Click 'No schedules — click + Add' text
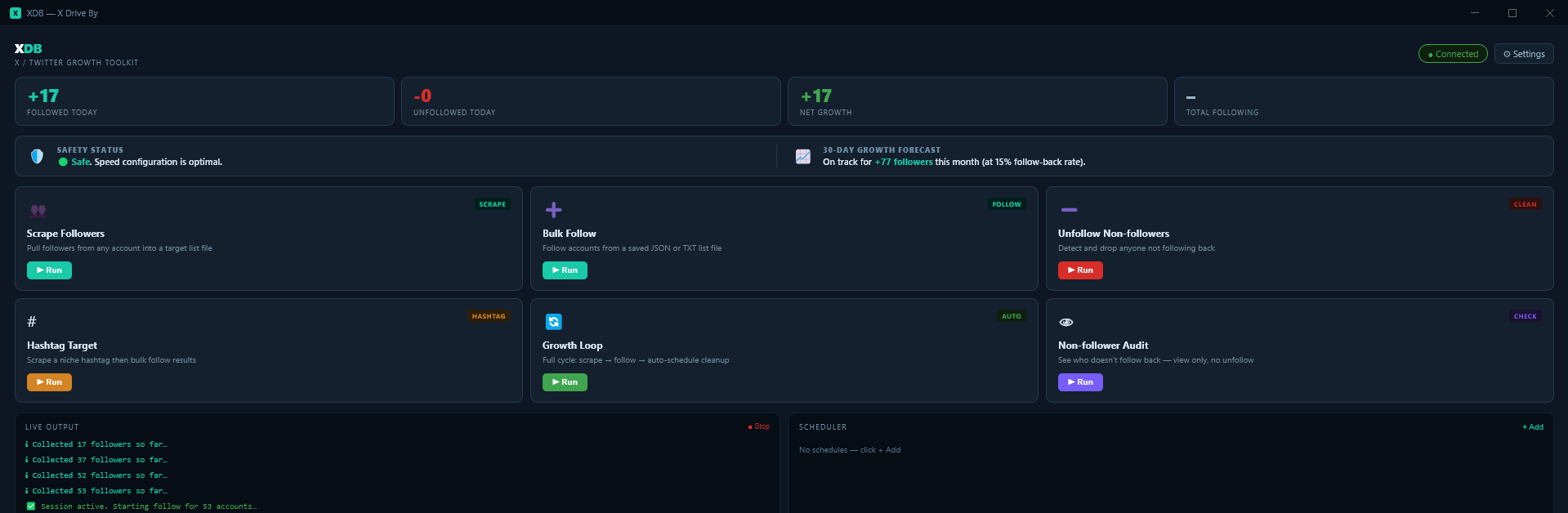1568x513 pixels. coord(850,450)
